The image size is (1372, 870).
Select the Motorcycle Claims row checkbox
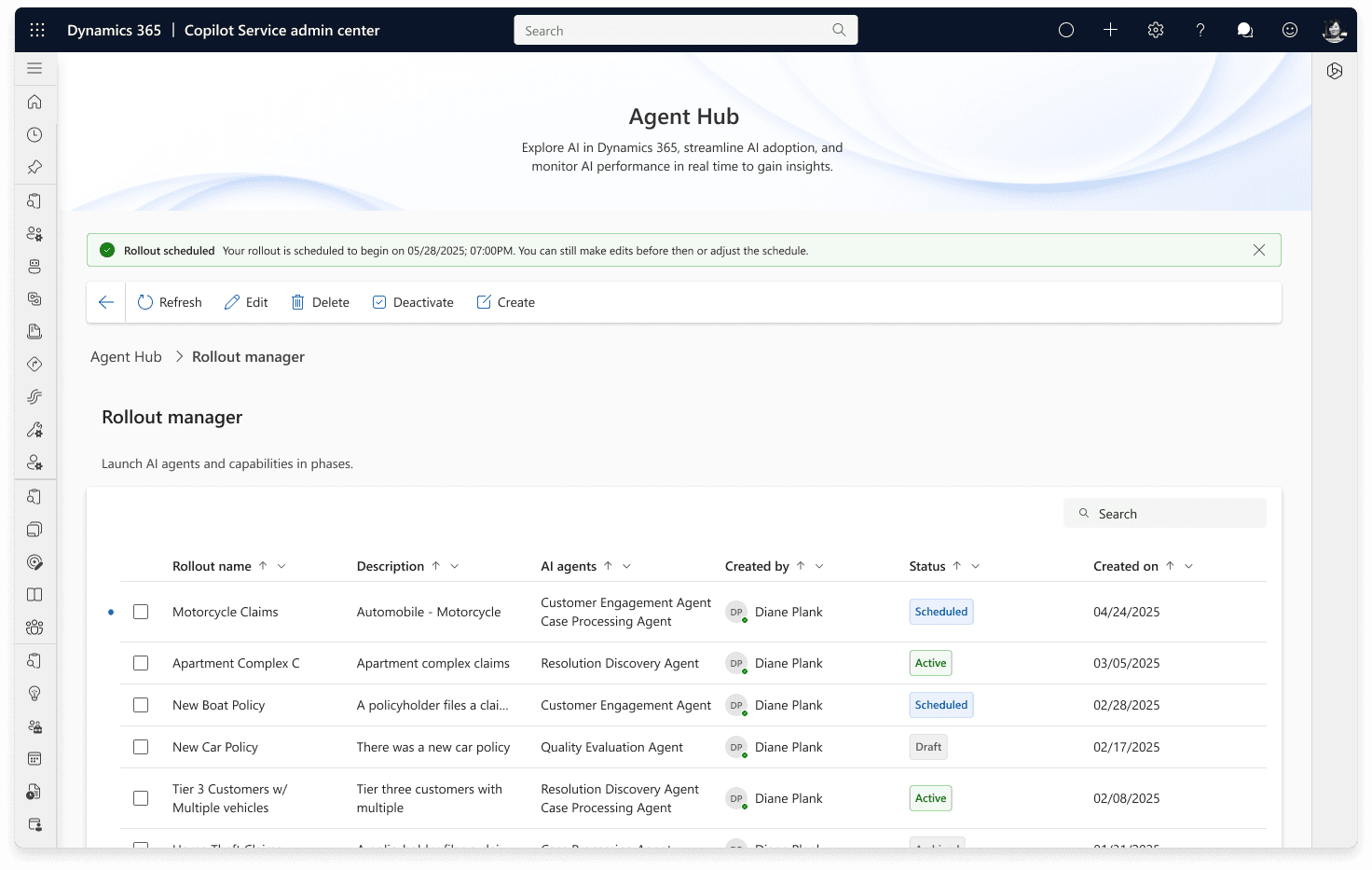point(141,612)
